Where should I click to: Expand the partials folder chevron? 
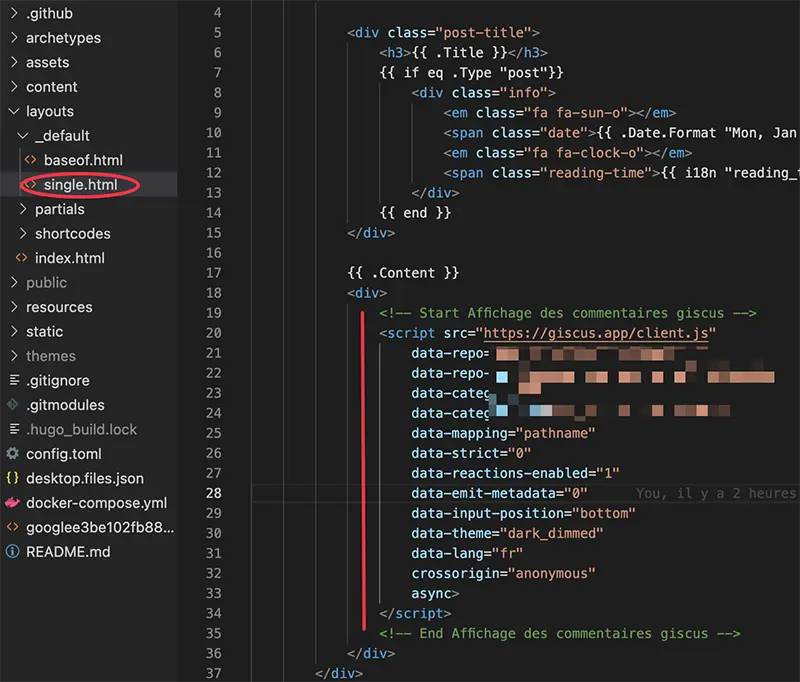(23, 209)
